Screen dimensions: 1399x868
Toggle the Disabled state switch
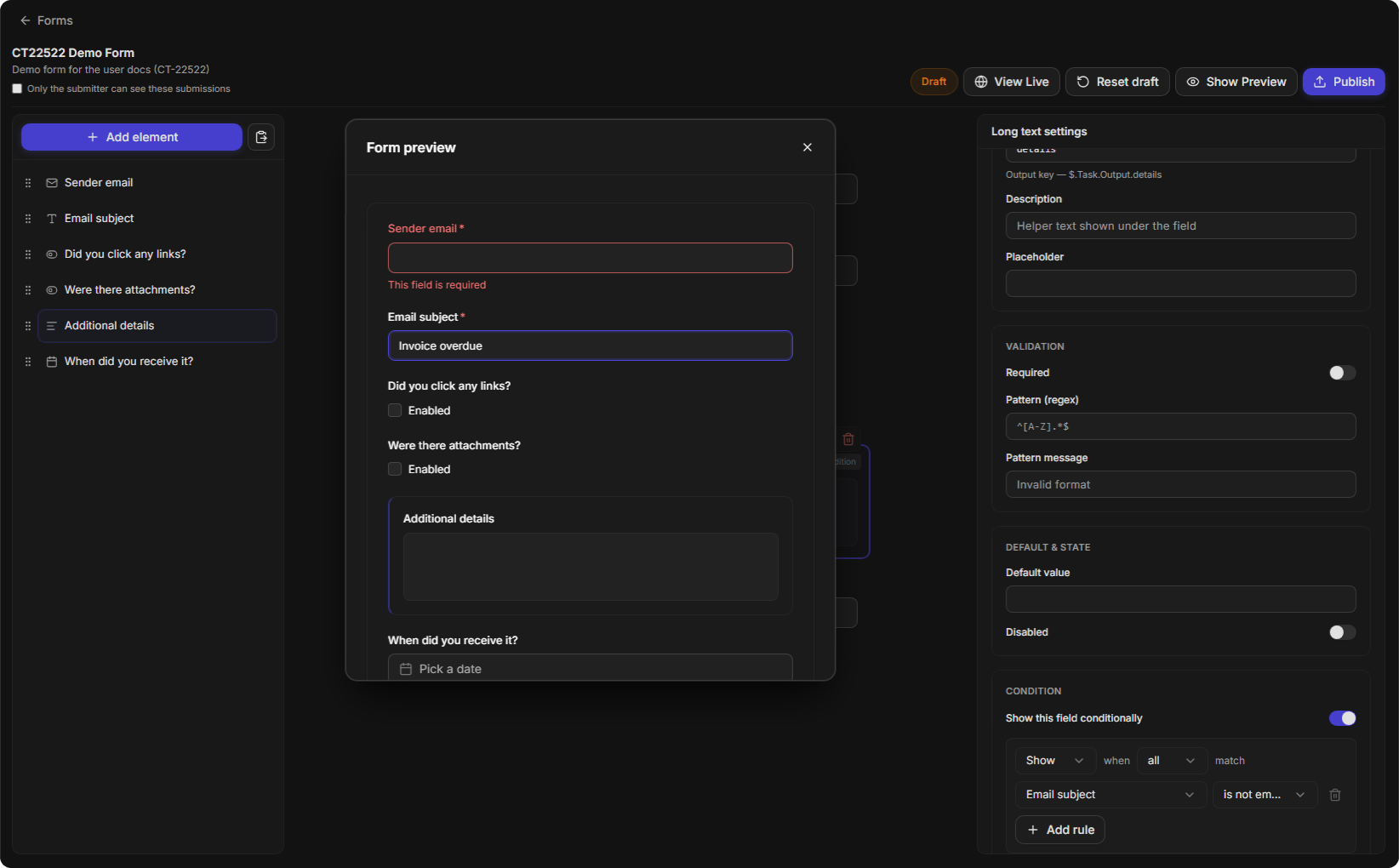point(1342,632)
